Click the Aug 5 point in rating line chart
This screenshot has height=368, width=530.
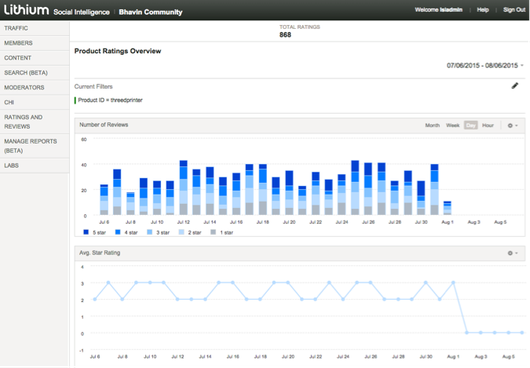pos(508,333)
